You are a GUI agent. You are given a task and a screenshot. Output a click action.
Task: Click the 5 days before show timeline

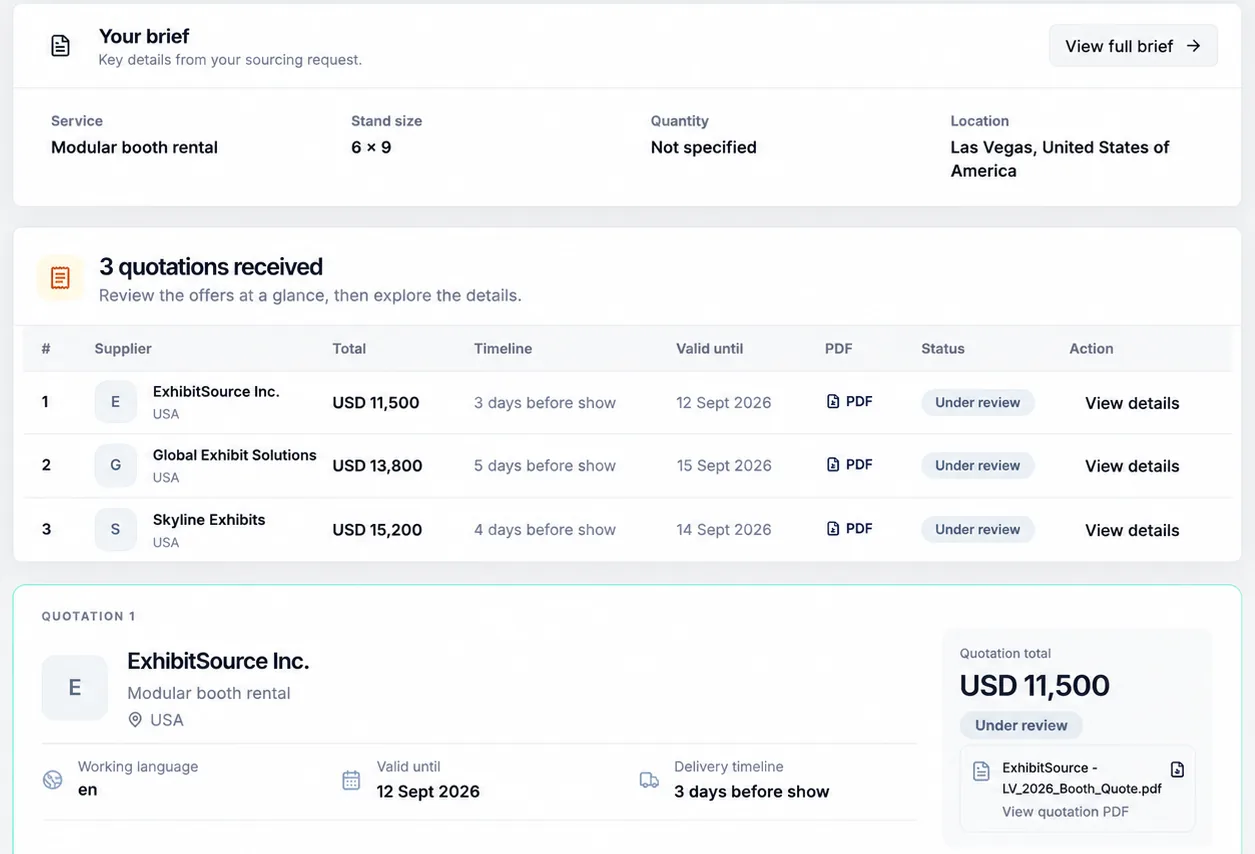click(x=545, y=466)
